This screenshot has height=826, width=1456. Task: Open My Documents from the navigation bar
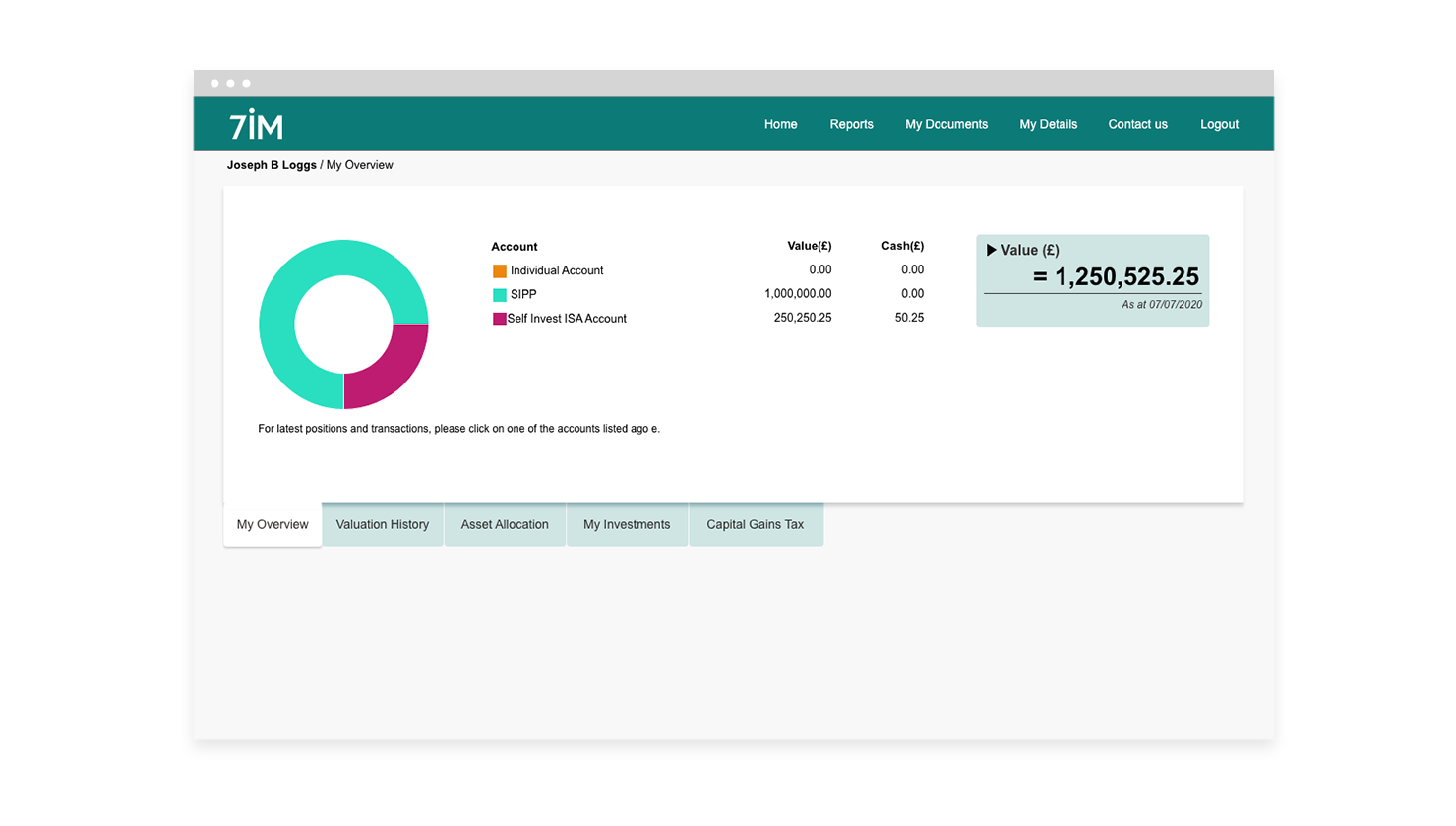[946, 124]
